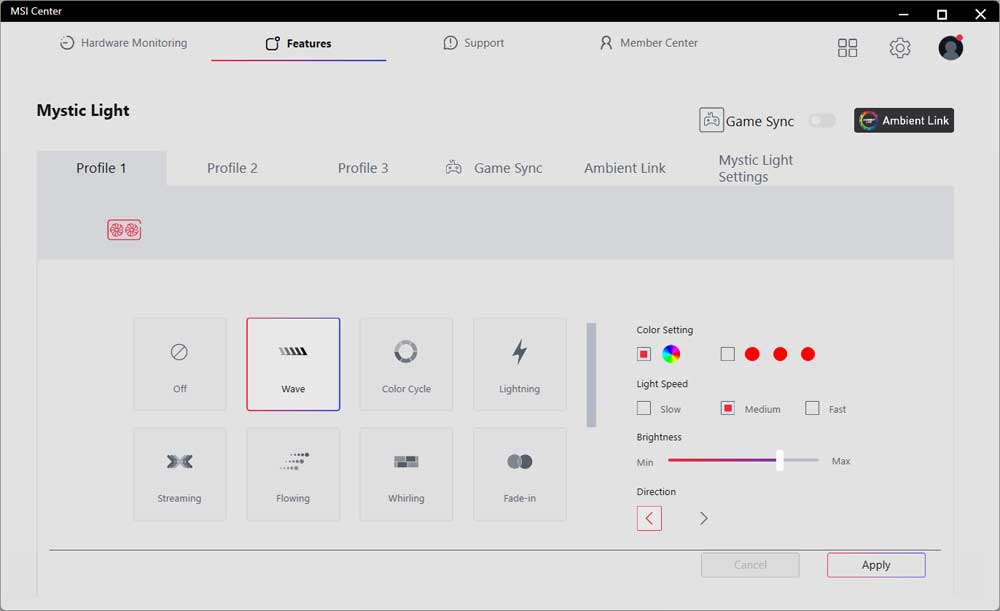This screenshot has height=611, width=1000.
Task: Choose the Lightning lighting effect
Action: tap(520, 364)
